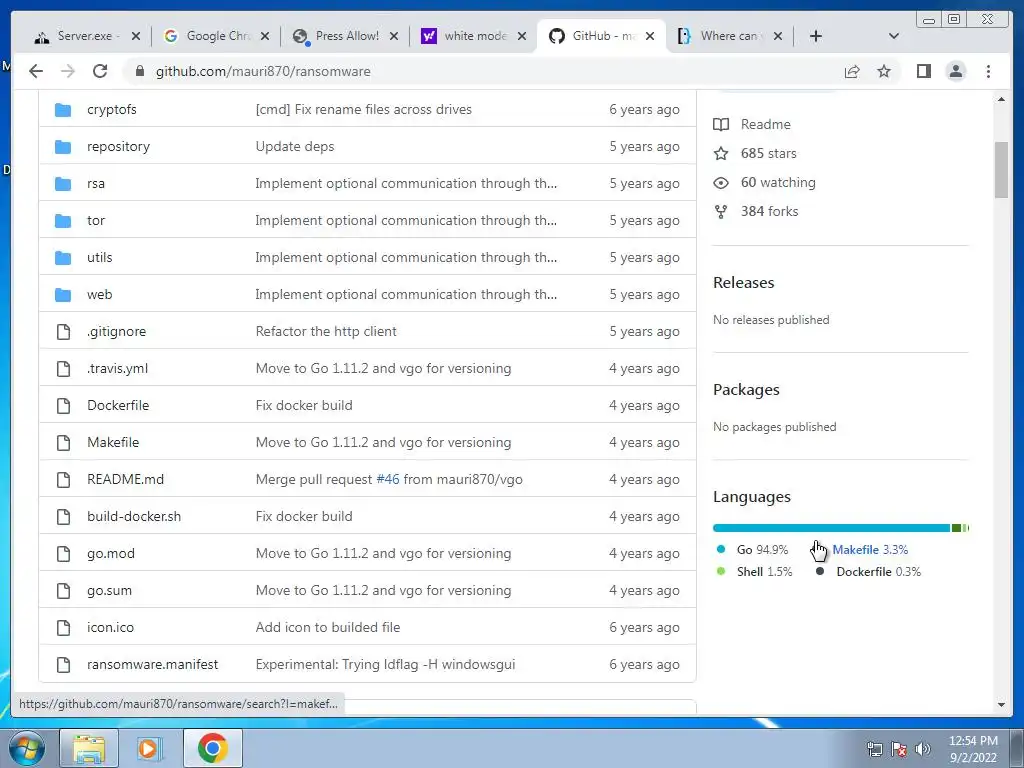This screenshot has height=768, width=1024.
Task: Bookmark this page with the star icon
Action: coord(884,71)
